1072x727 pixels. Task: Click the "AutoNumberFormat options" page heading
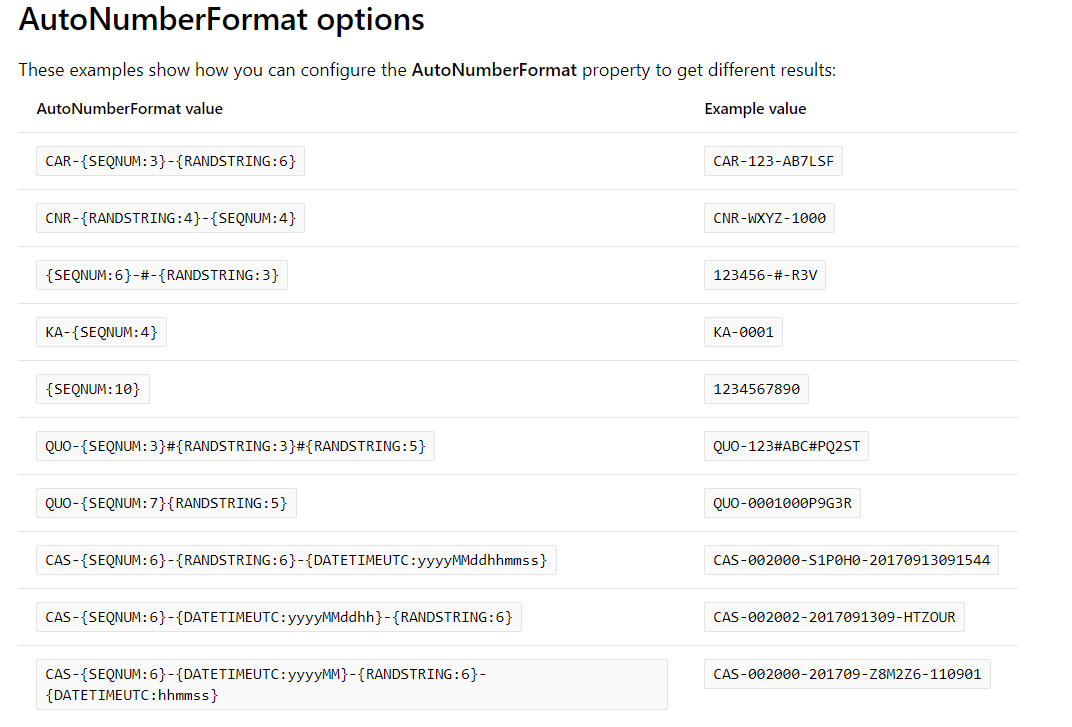point(221,19)
